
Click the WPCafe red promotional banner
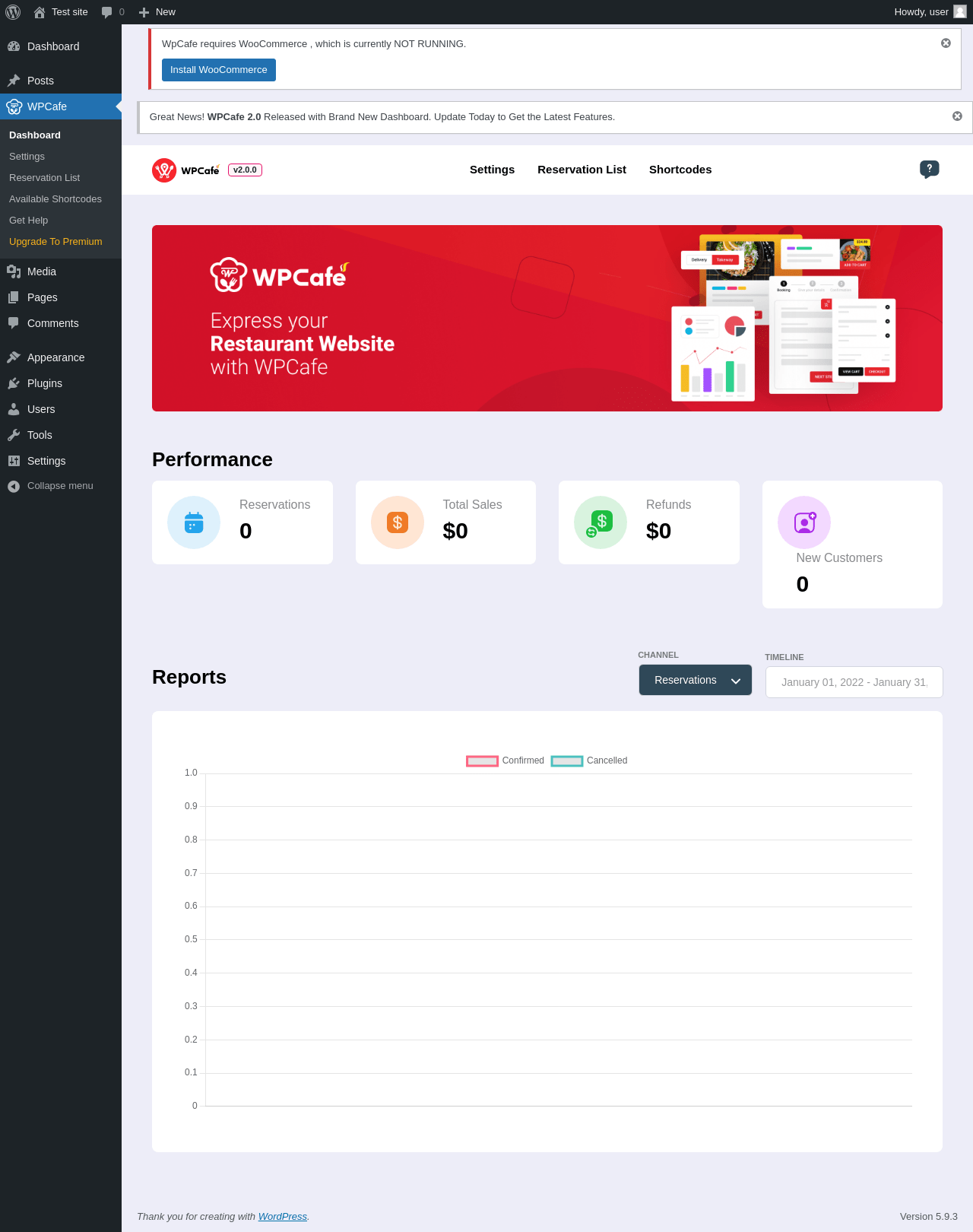[547, 318]
